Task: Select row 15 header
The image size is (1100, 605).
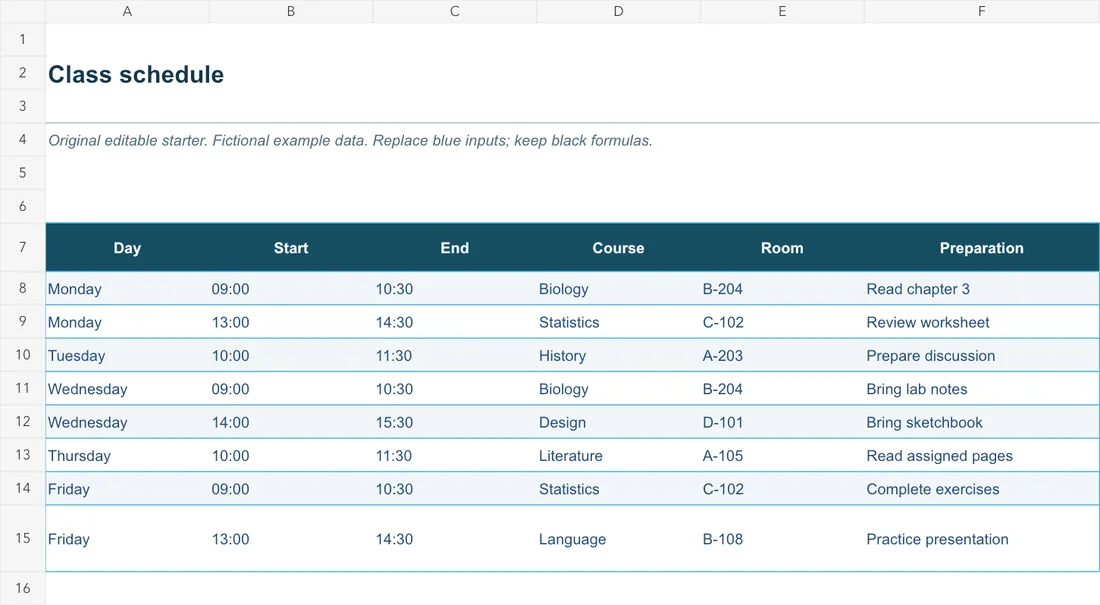Action: (22, 538)
